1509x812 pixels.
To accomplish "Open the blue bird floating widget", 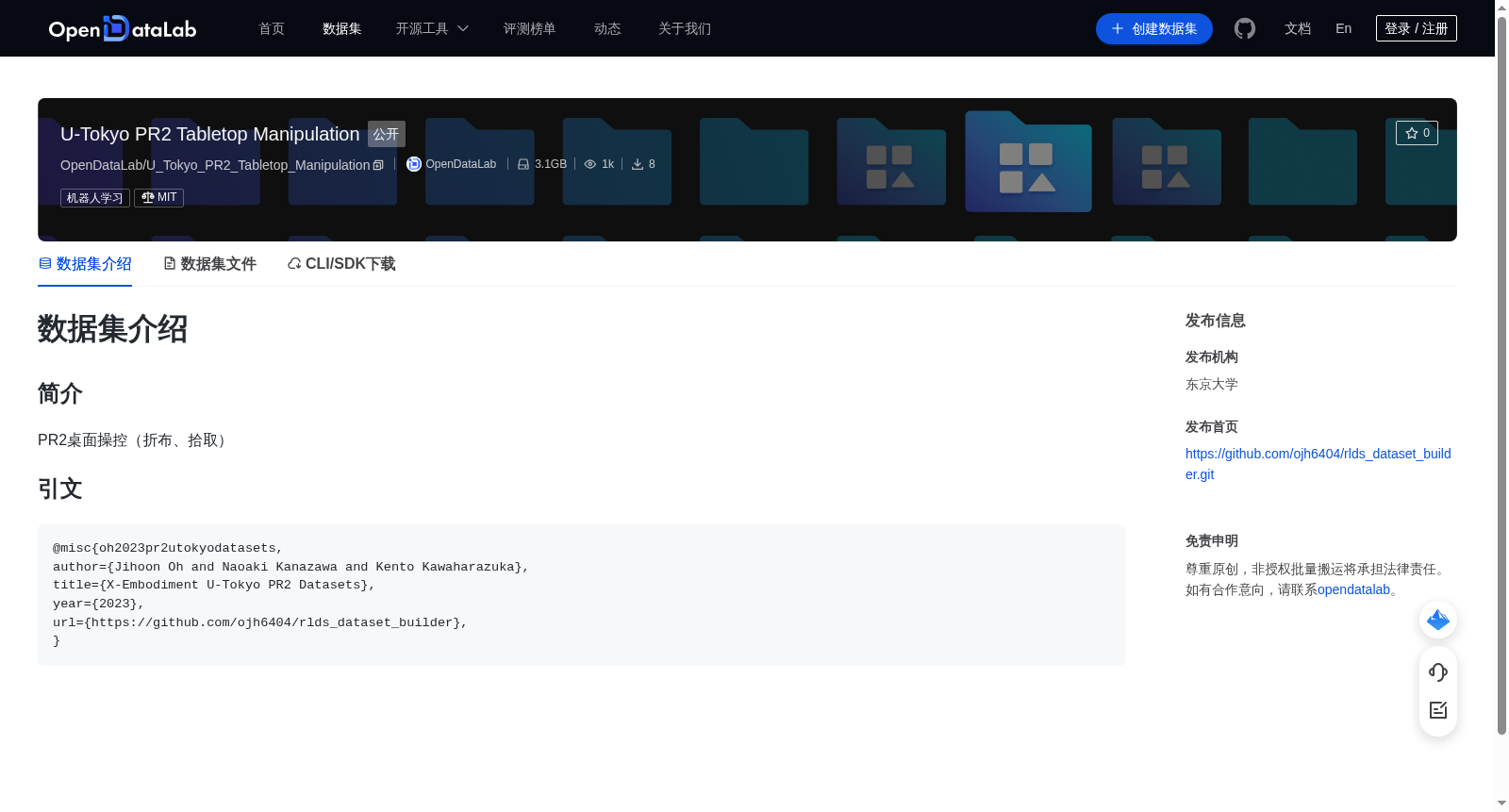I will point(1438,620).
